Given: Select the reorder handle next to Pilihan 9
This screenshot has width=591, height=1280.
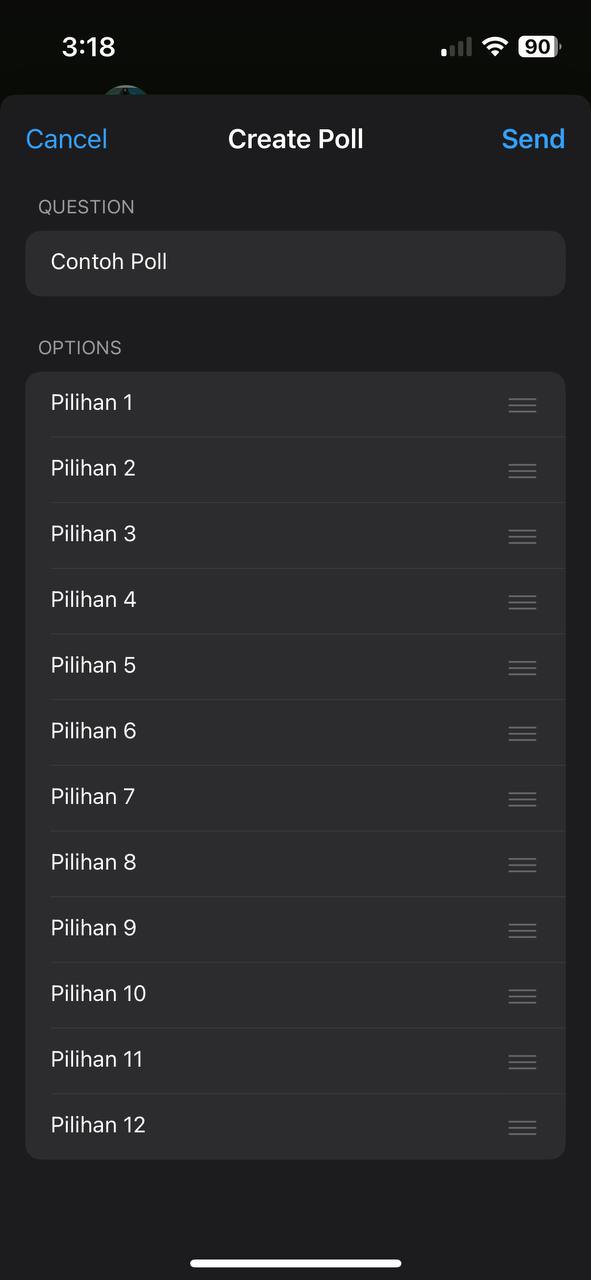Looking at the screenshot, I should tap(522, 930).
